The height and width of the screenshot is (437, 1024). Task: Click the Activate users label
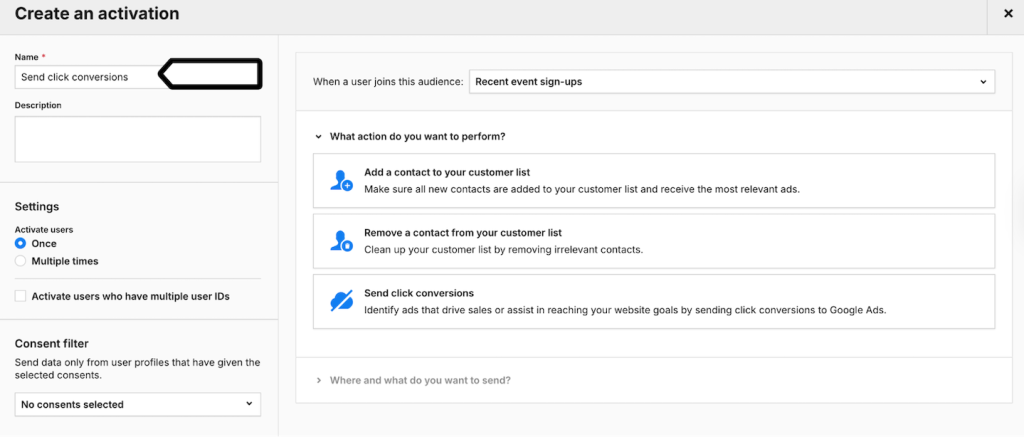click(x=44, y=230)
